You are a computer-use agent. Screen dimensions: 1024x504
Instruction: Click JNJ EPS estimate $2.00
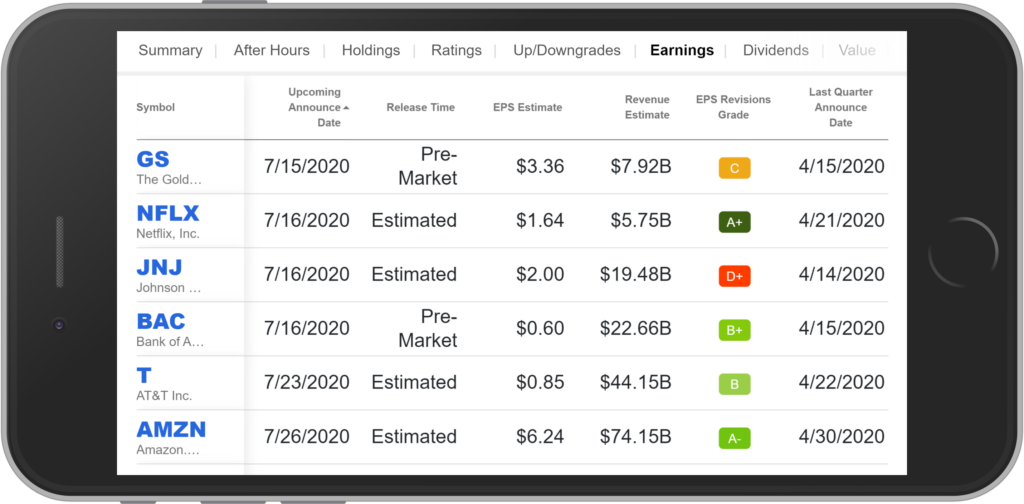[x=540, y=275]
